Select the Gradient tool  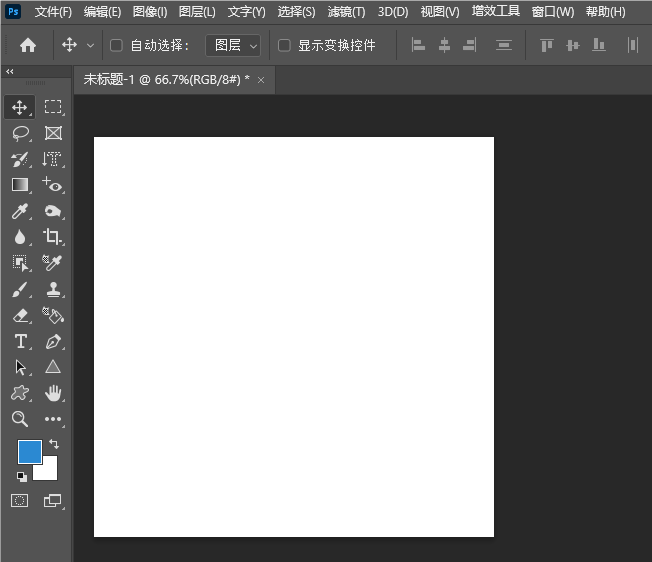pyautogui.click(x=20, y=185)
